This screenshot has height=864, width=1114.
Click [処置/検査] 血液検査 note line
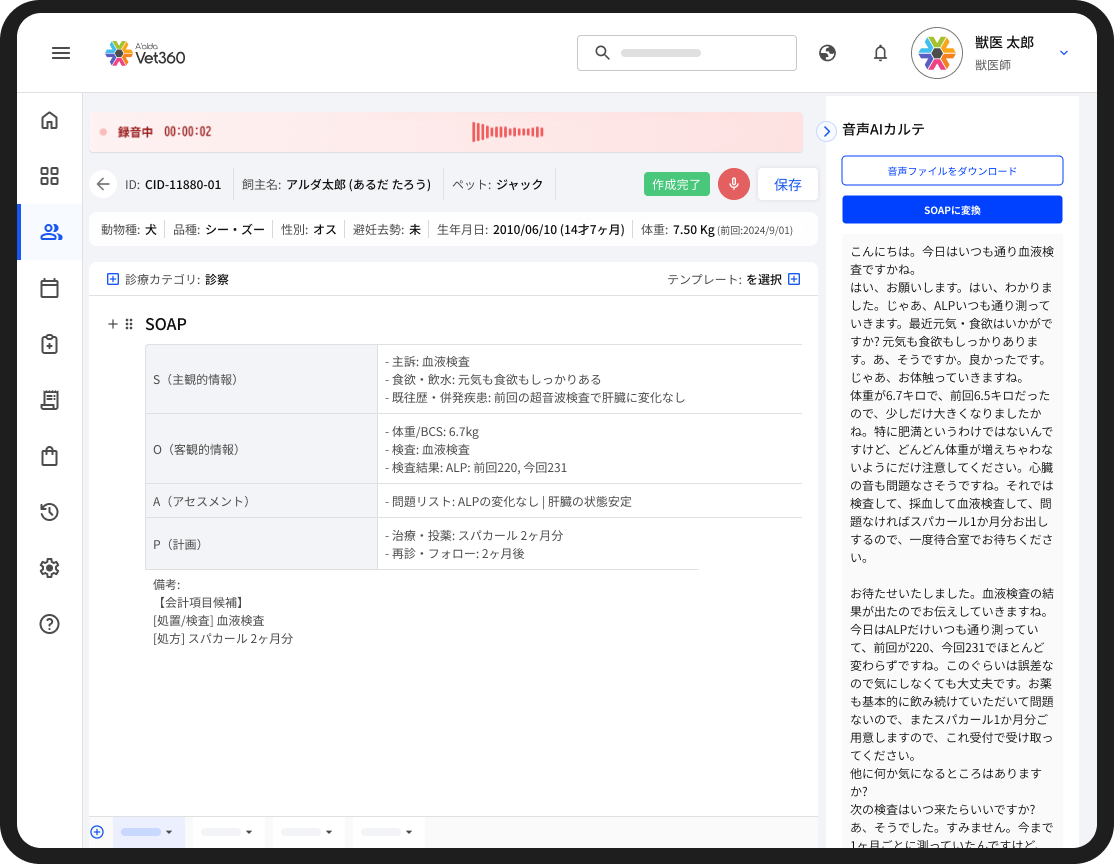209,620
